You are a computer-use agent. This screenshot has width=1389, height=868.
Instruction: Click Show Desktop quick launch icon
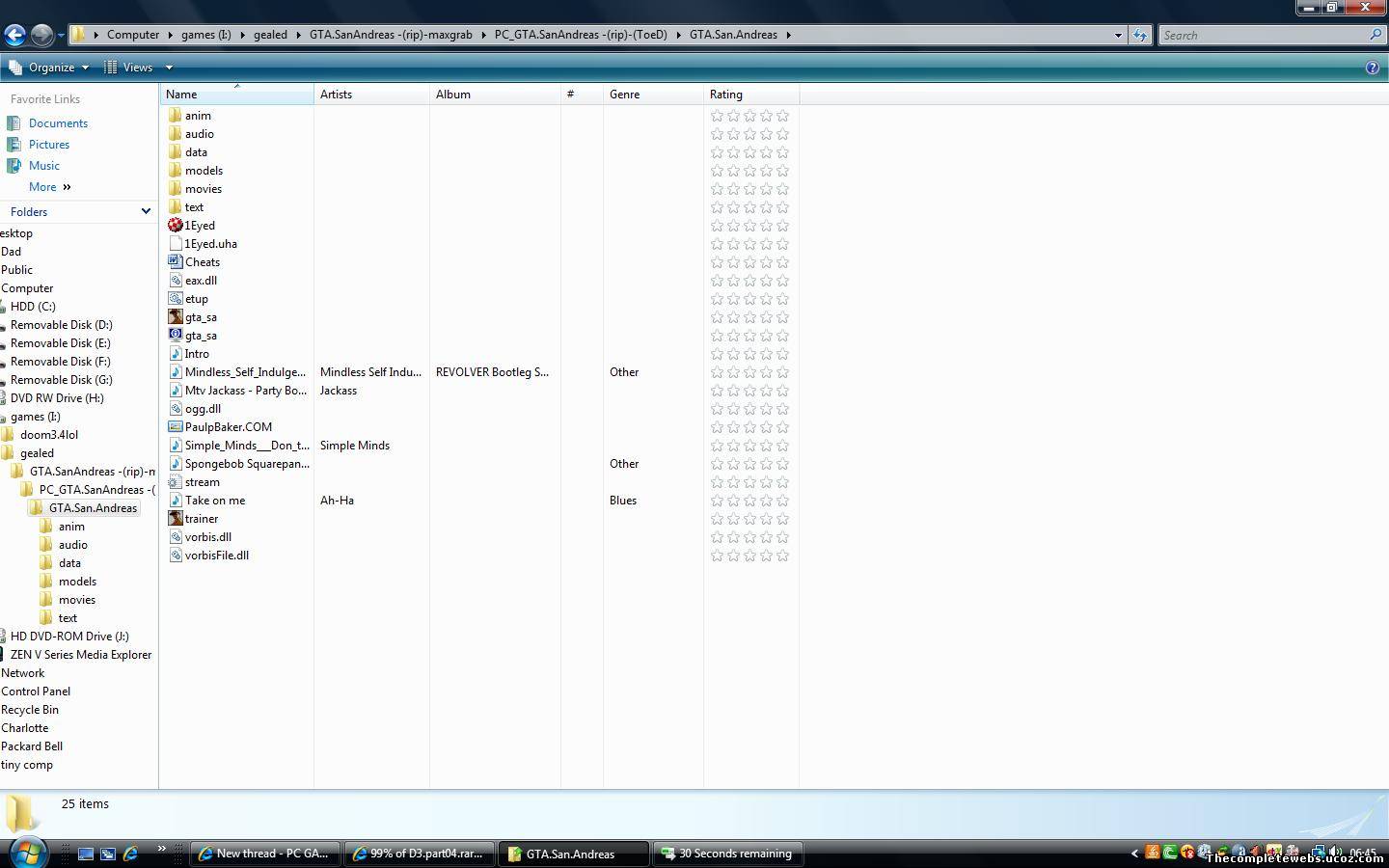86,854
